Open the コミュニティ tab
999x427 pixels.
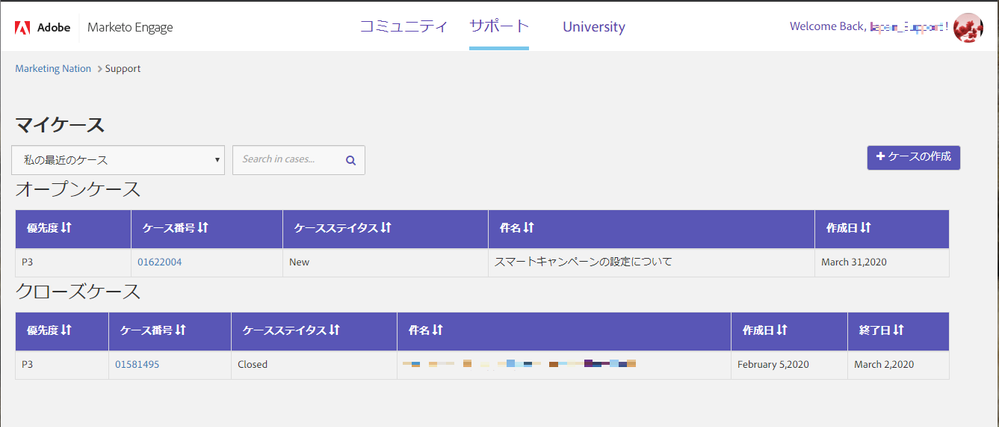click(x=404, y=27)
